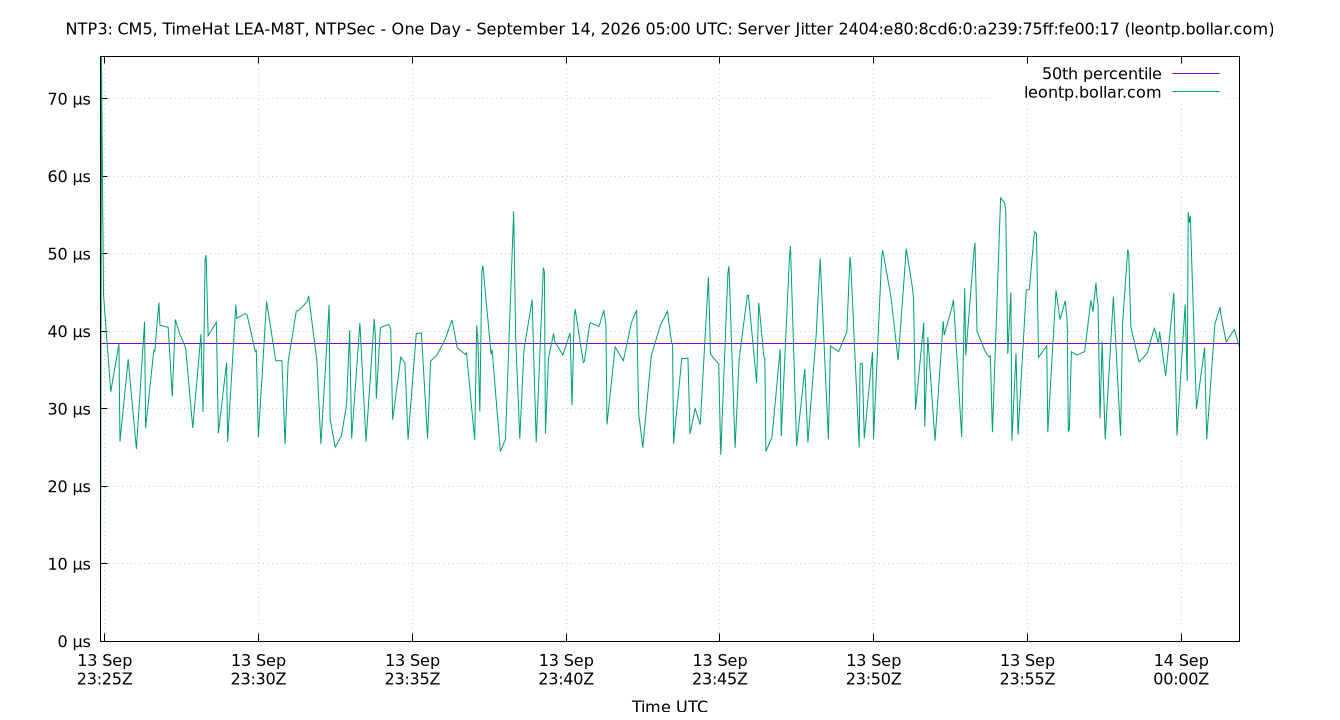Screen dimensions: 1340x720
Task: Click the green leontp.bollar.com legend line sample
Action: point(1195,92)
